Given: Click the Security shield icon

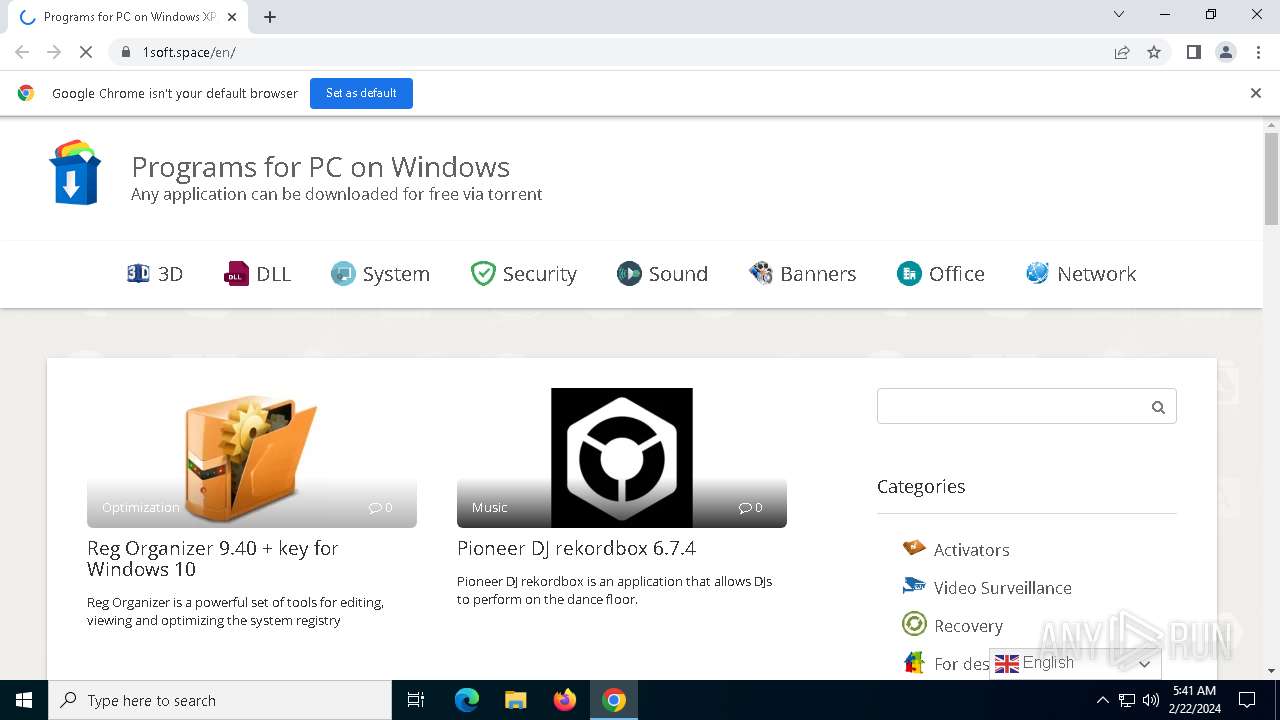Looking at the screenshot, I should coord(483,273).
